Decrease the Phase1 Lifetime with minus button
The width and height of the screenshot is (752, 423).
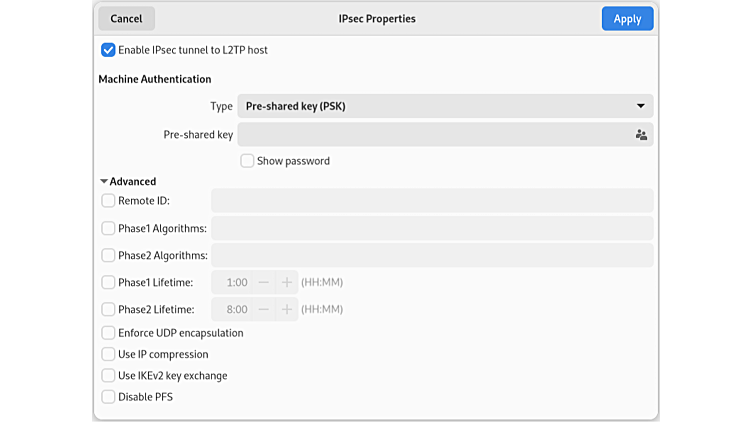pyautogui.click(x=264, y=283)
